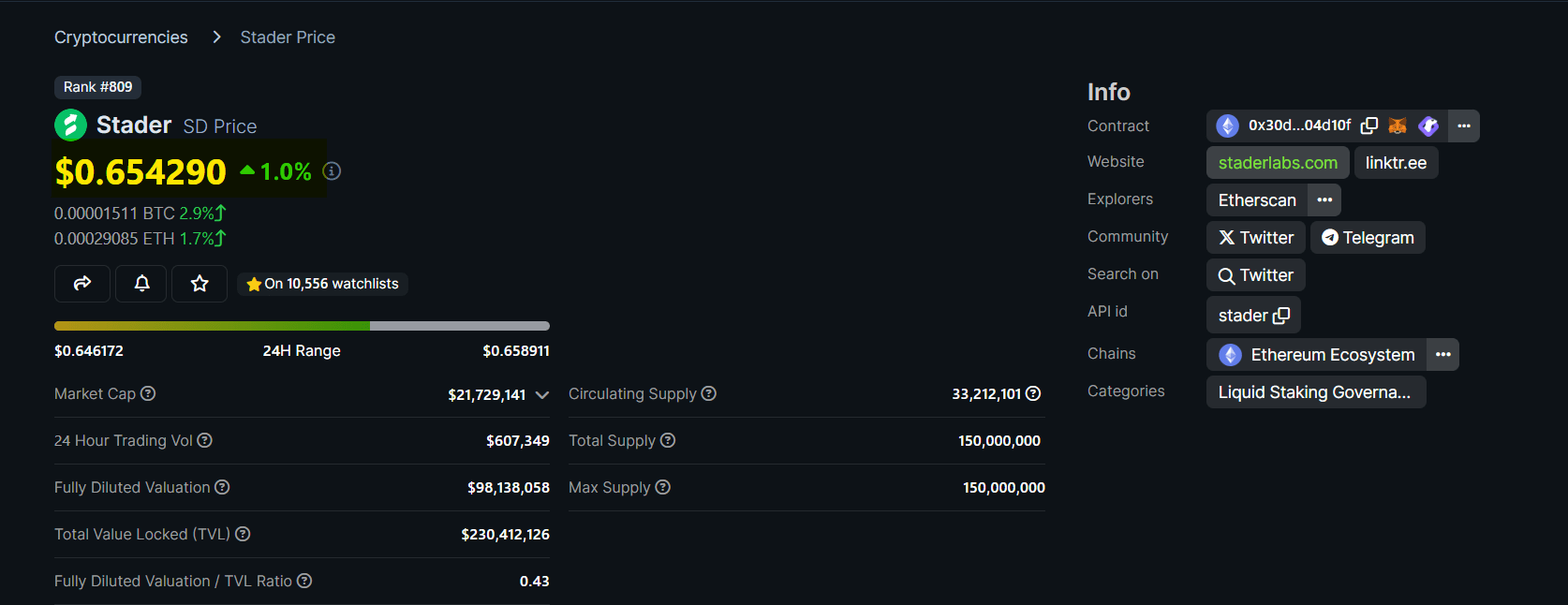Copy the stader API id
Screen dimensions: 1568x605
click(x=1281, y=316)
